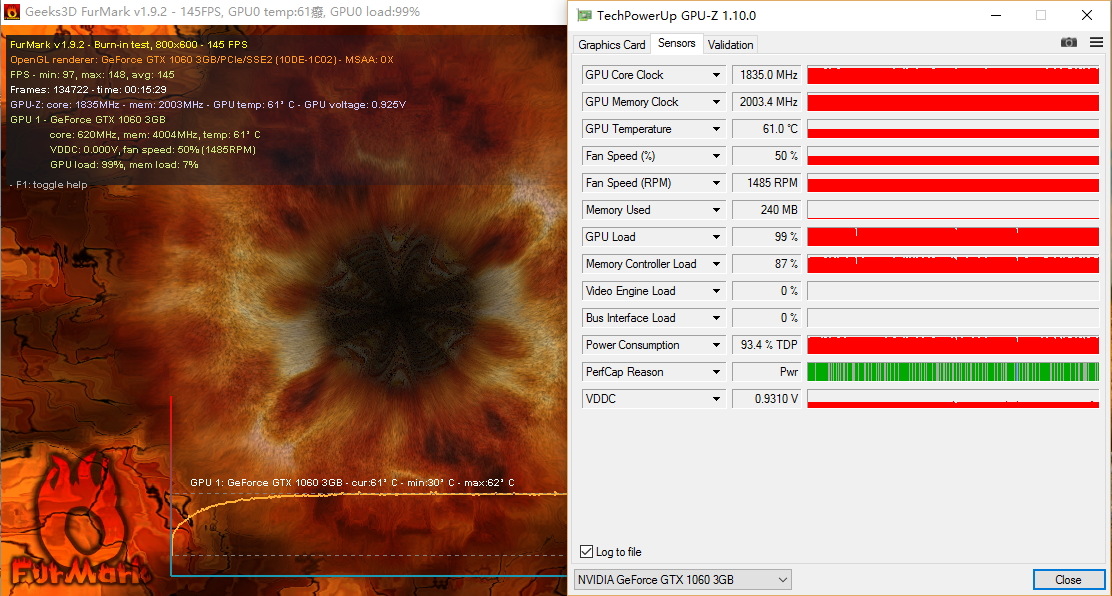Minimize the GPU-Z window
Image resolution: width=1112 pixels, height=596 pixels.
click(994, 15)
